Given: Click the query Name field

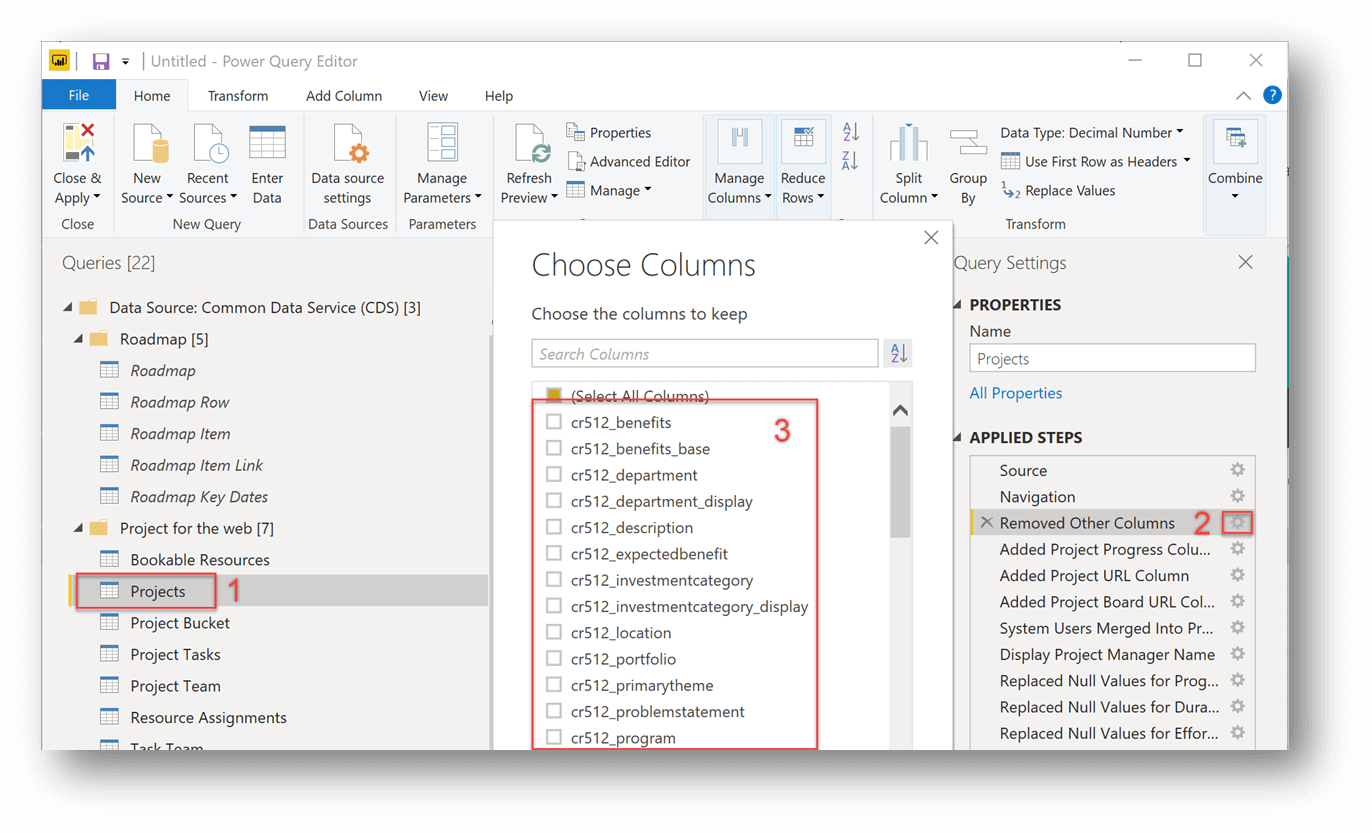Looking at the screenshot, I should coord(1112,359).
